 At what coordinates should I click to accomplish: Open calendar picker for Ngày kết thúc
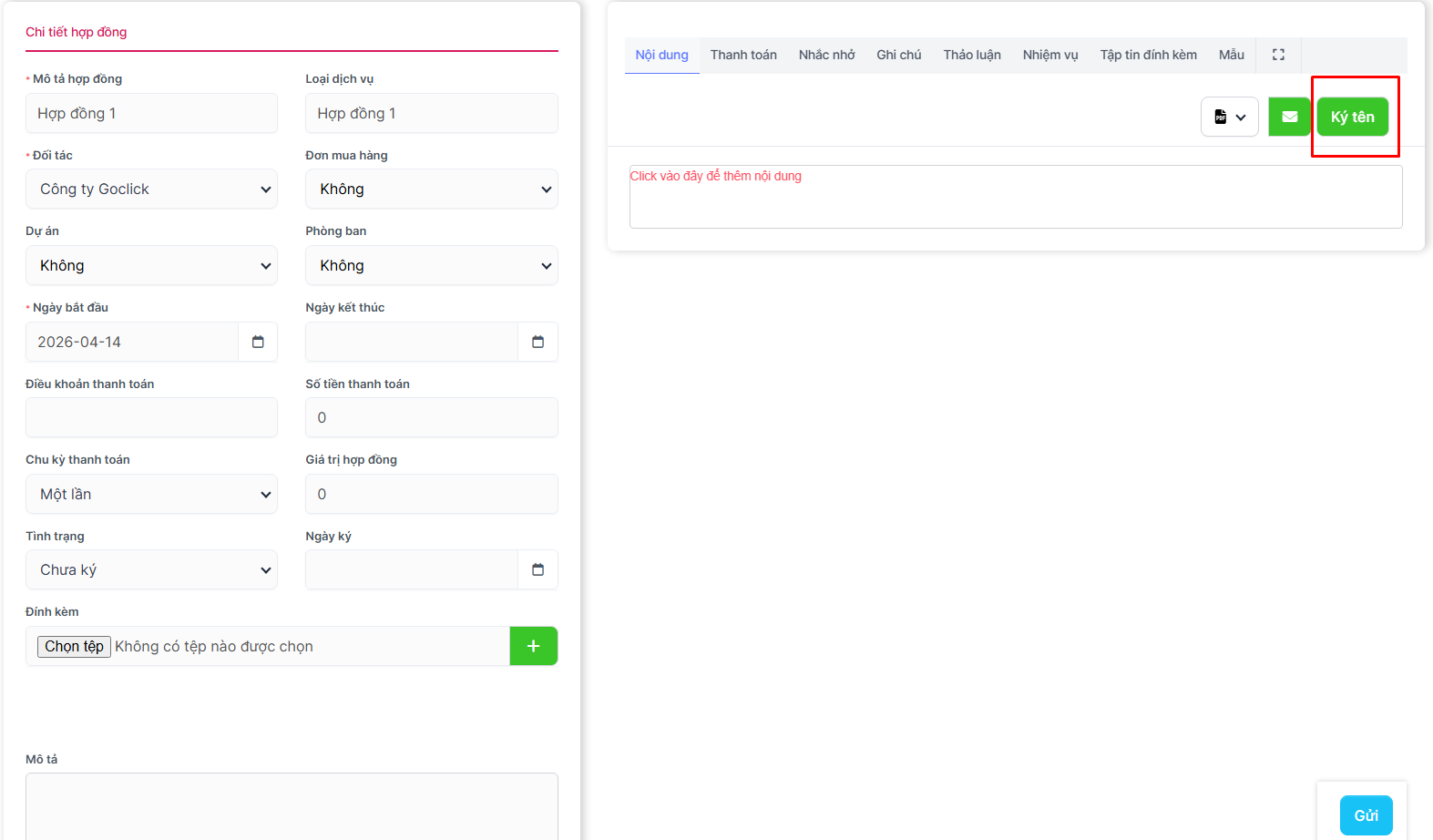click(537, 342)
